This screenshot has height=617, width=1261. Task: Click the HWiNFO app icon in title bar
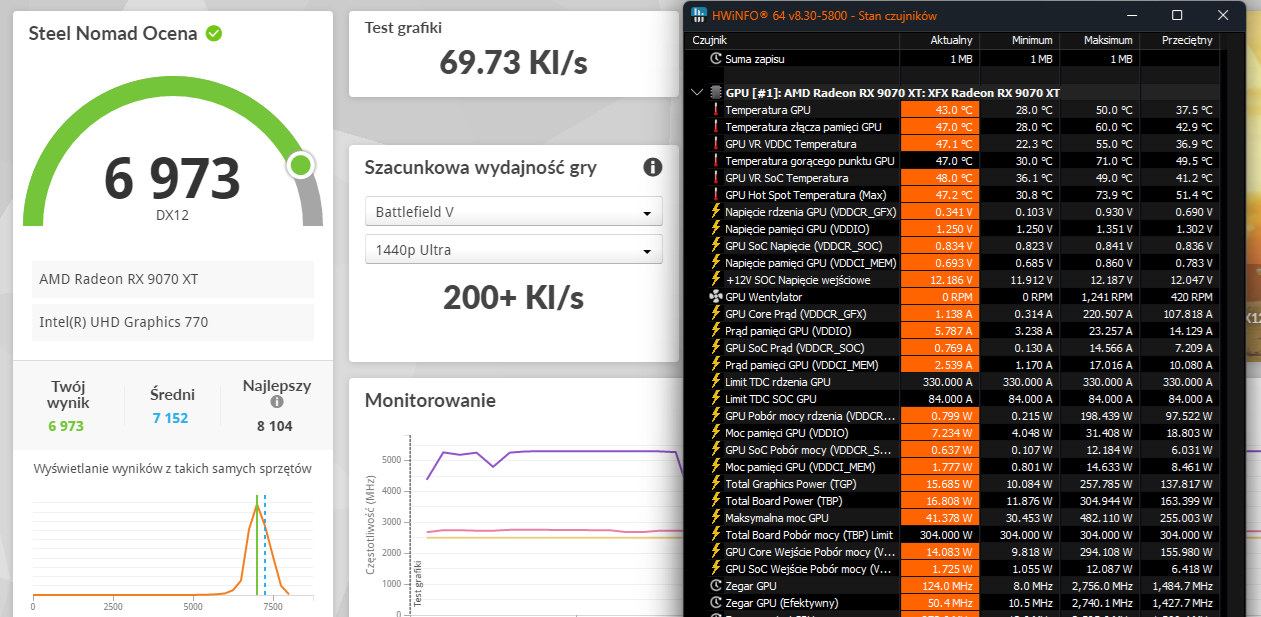(x=699, y=15)
